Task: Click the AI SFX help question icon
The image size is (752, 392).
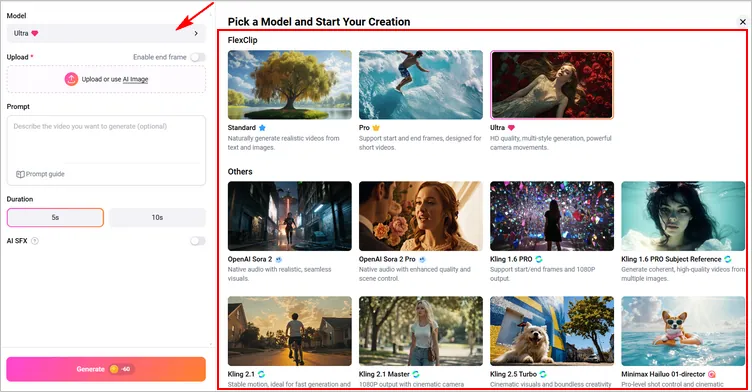Action: click(x=35, y=241)
